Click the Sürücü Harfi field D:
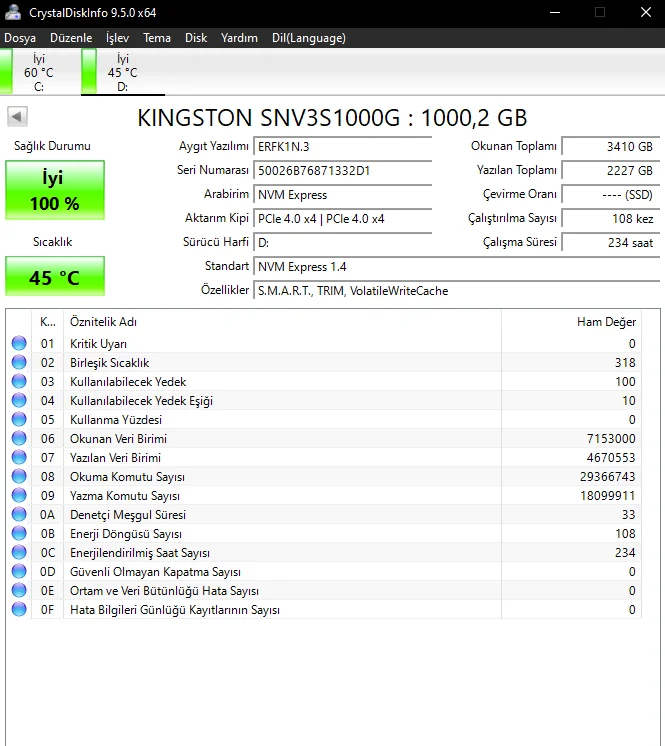Screen dimensions: 665x746 (342, 243)
